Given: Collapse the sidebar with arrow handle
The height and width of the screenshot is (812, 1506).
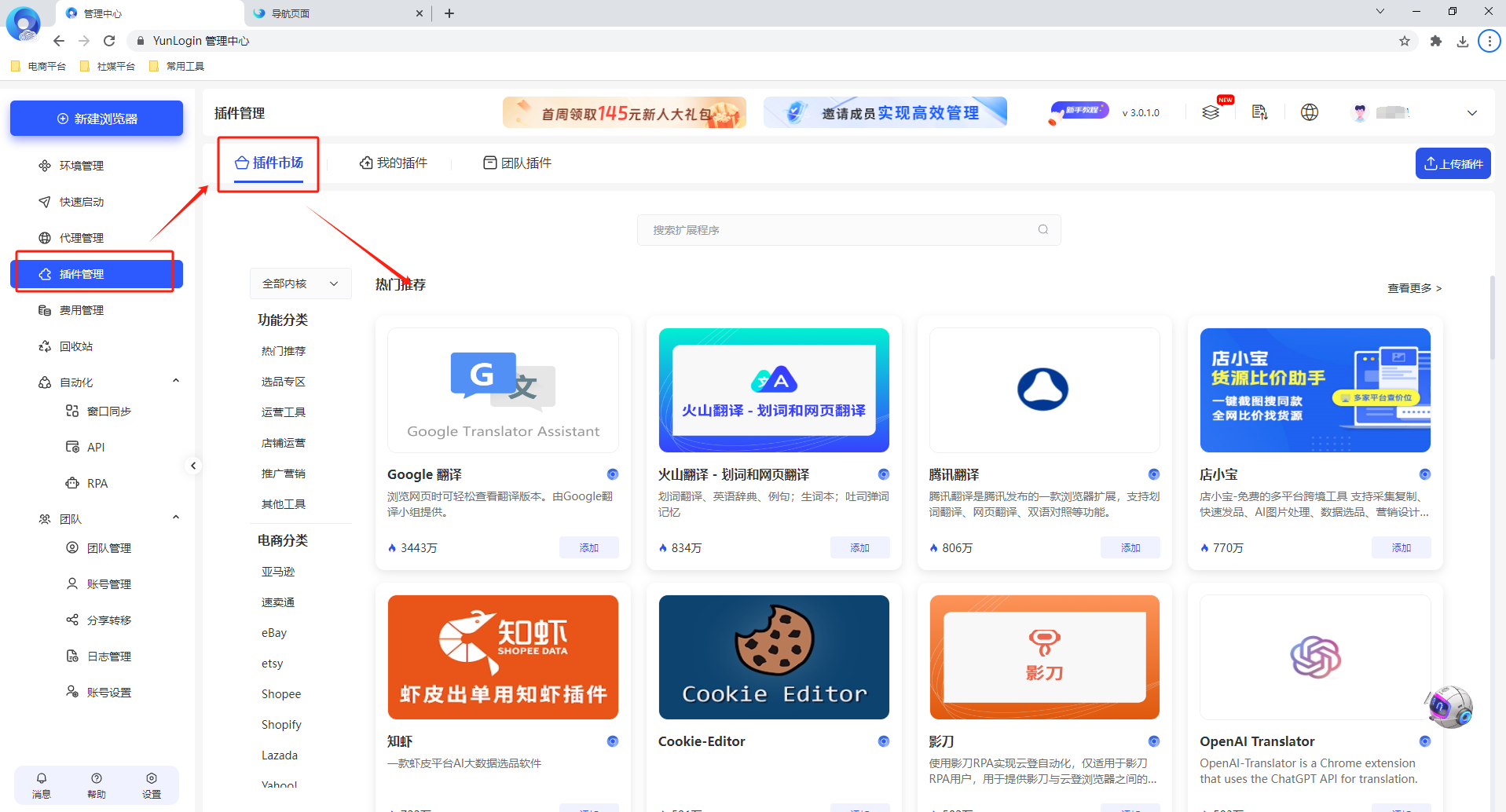Looking at the screenshot, I should coord(193,466).
